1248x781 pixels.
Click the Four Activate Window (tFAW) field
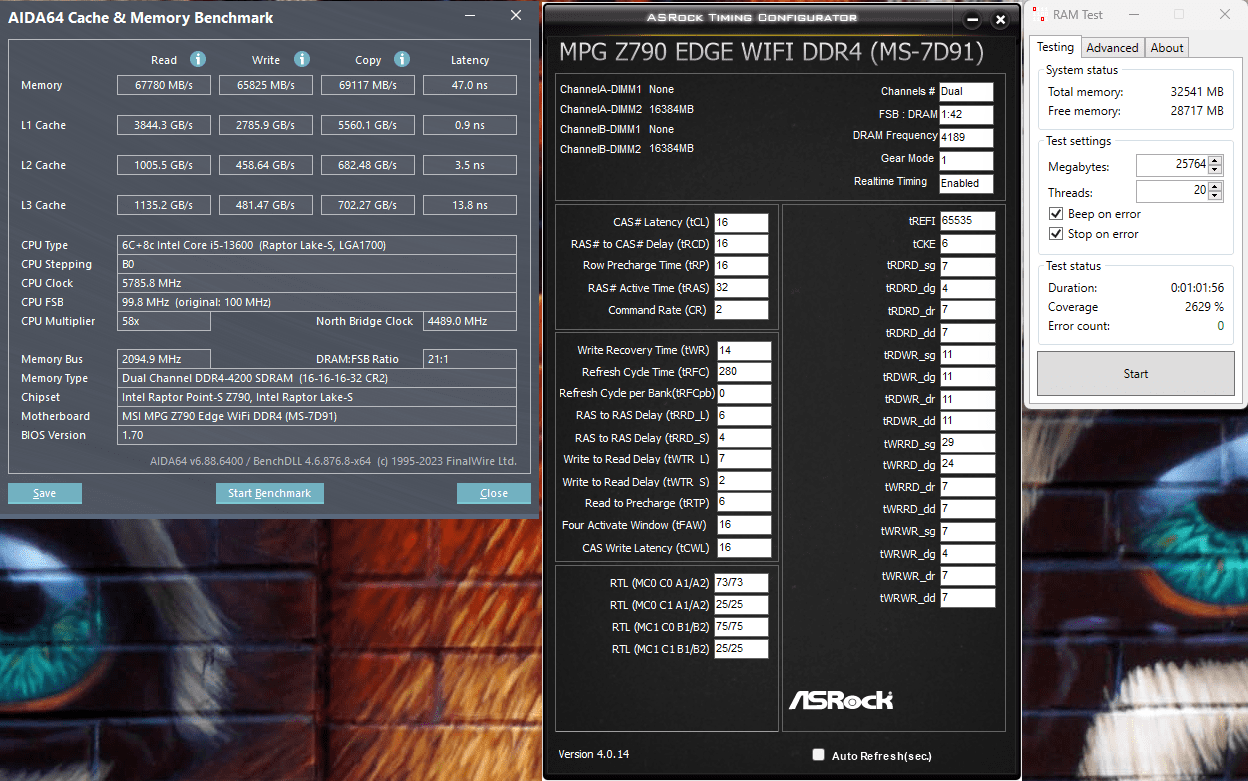(744, 525)
